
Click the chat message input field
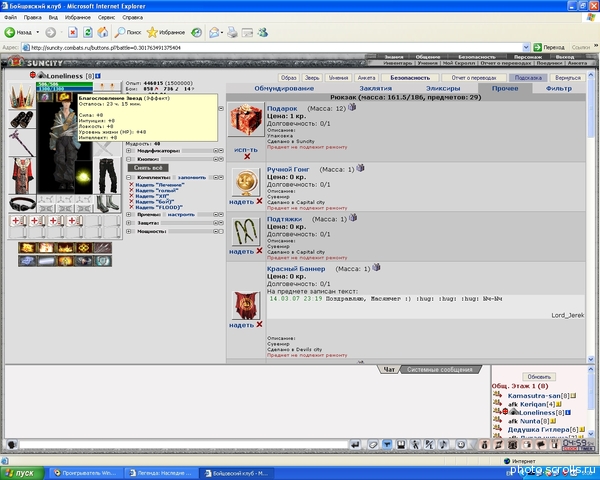184,445
